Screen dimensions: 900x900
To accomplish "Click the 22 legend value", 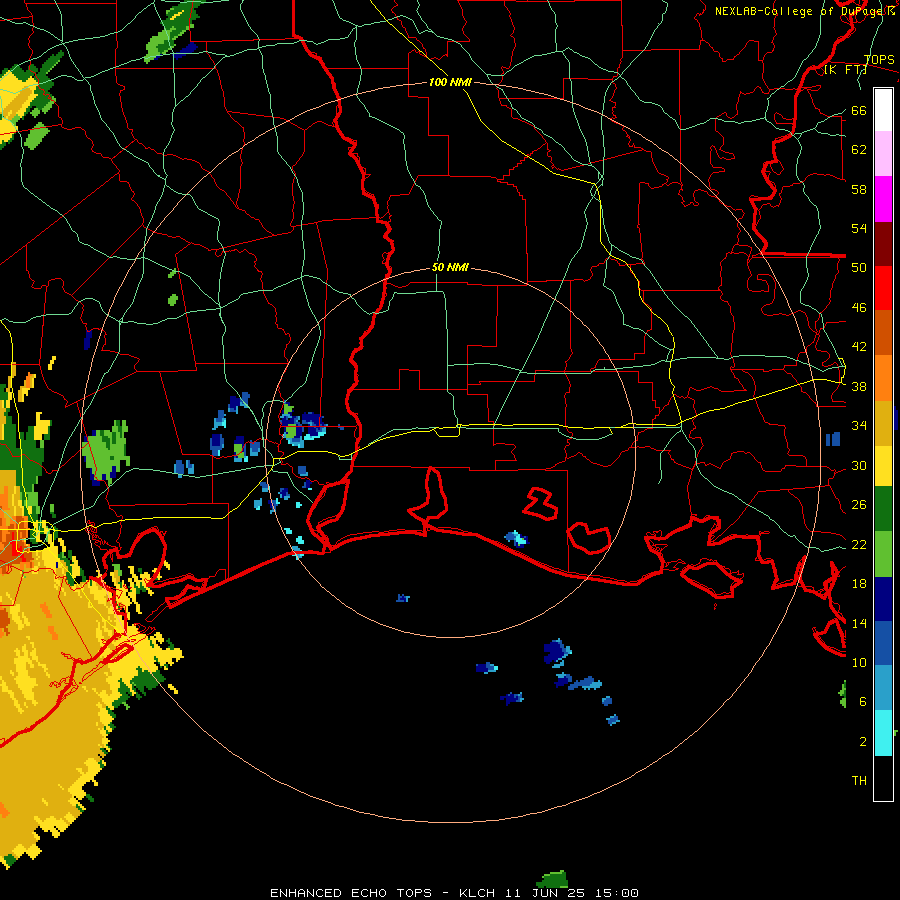I will [x=859, y=545].
